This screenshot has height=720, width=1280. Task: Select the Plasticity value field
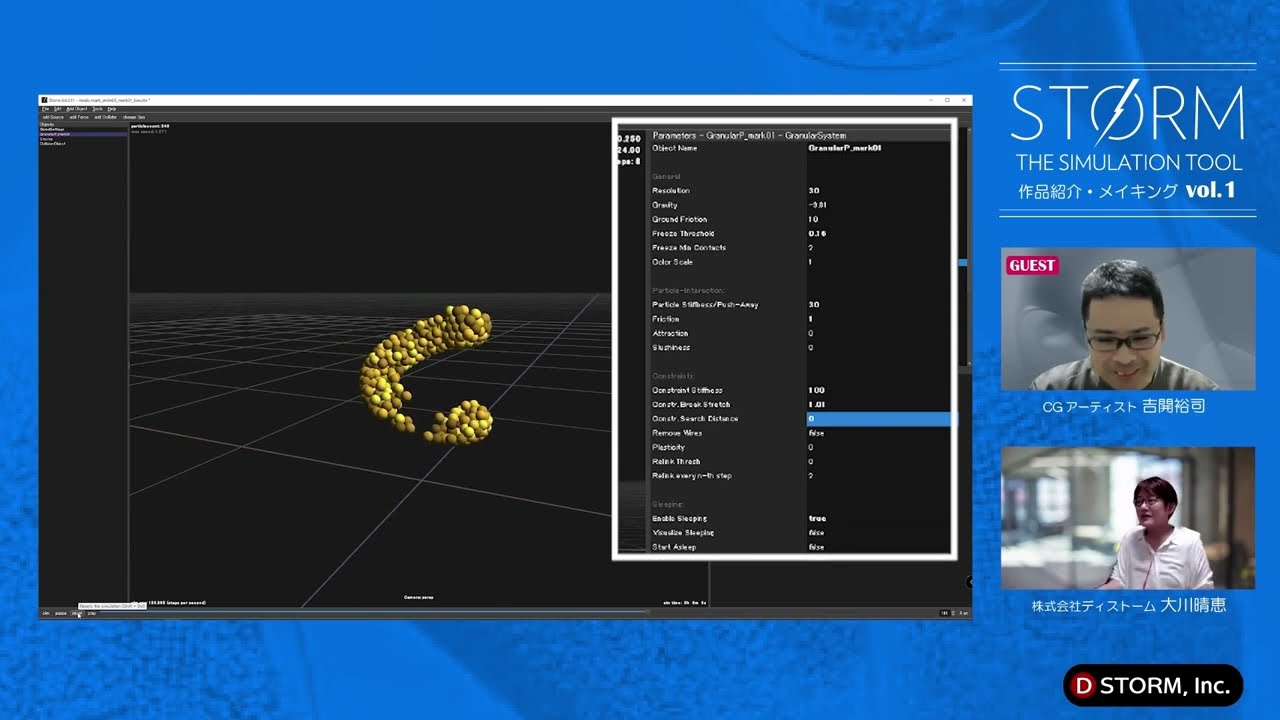coord(880,447)
